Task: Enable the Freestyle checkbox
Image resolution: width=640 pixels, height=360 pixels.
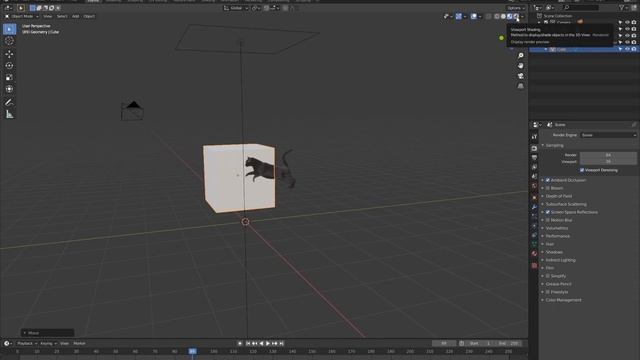Action: (548, 292)
